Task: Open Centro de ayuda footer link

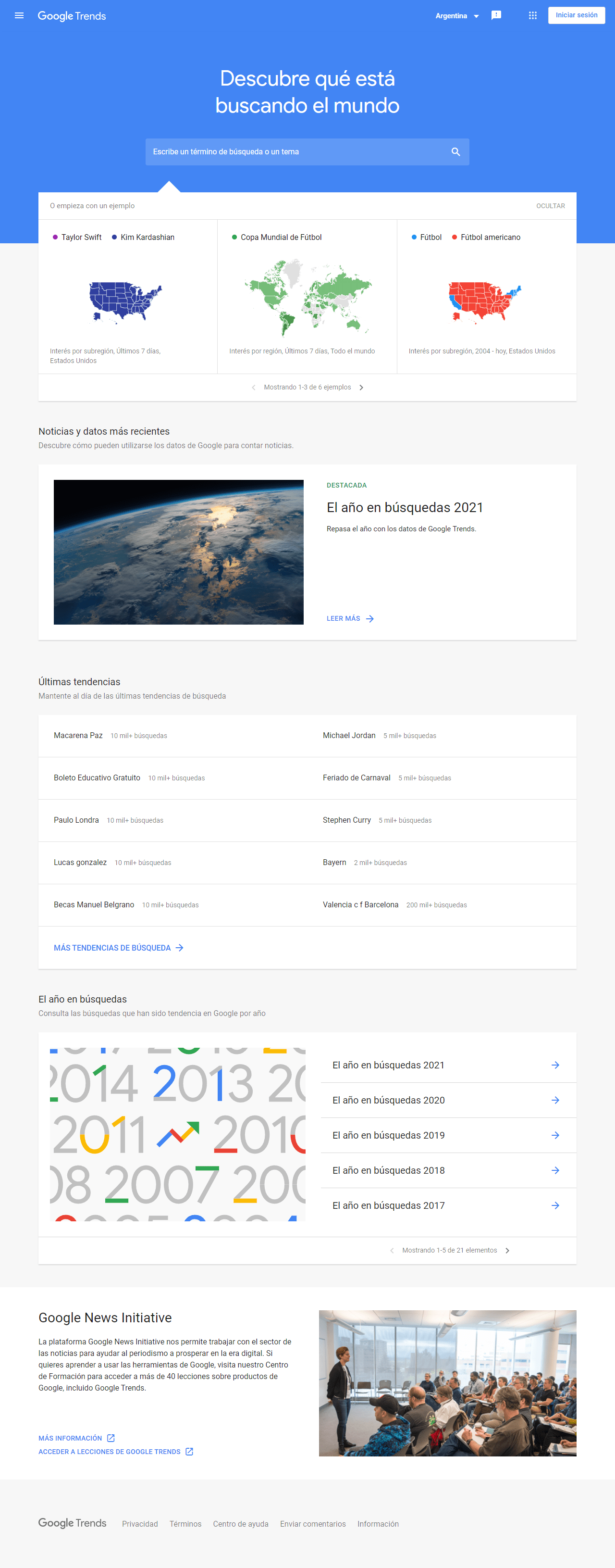Action: click(x=240, y=1524)
